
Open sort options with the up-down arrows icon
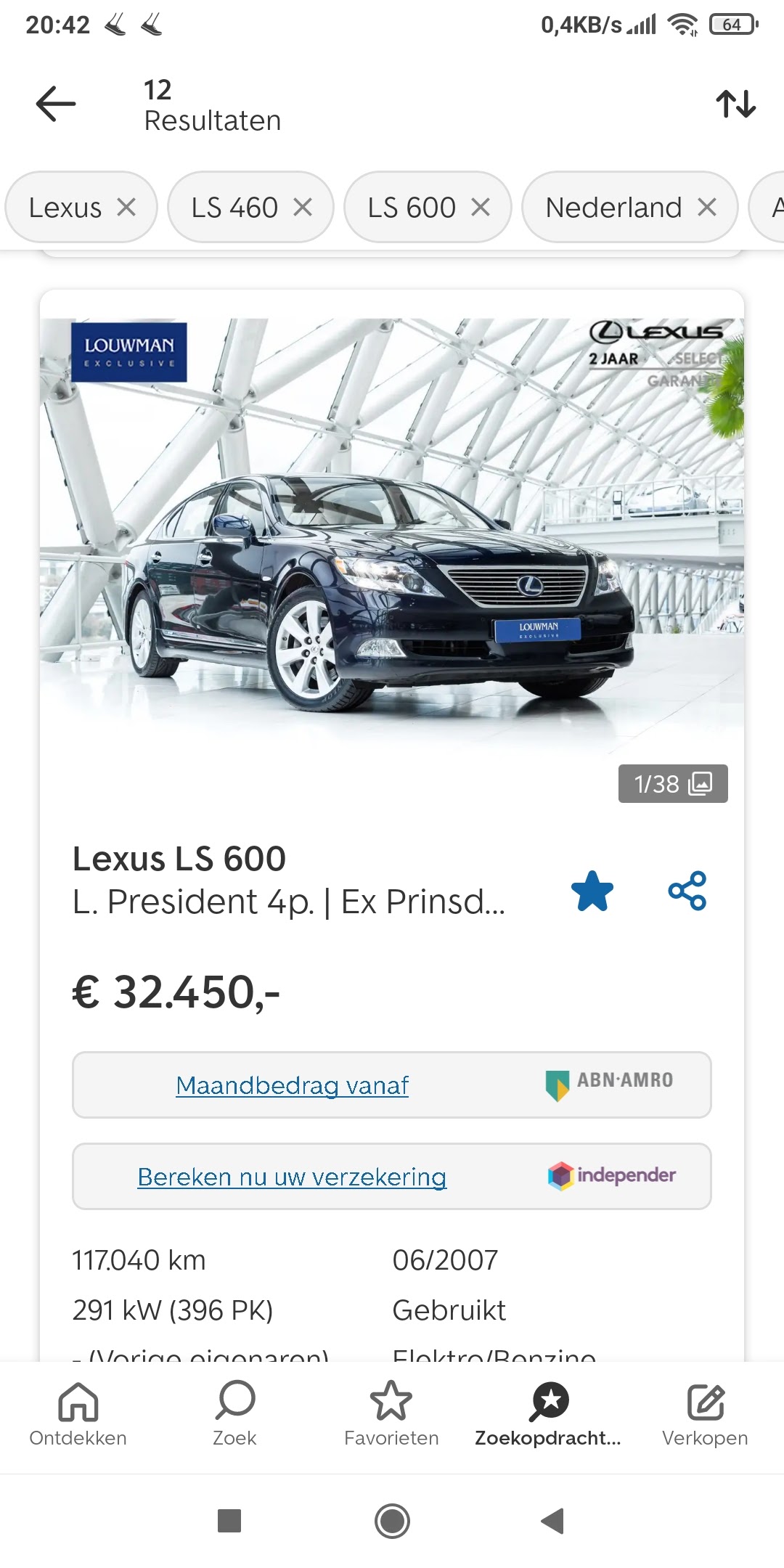[736, 104]
